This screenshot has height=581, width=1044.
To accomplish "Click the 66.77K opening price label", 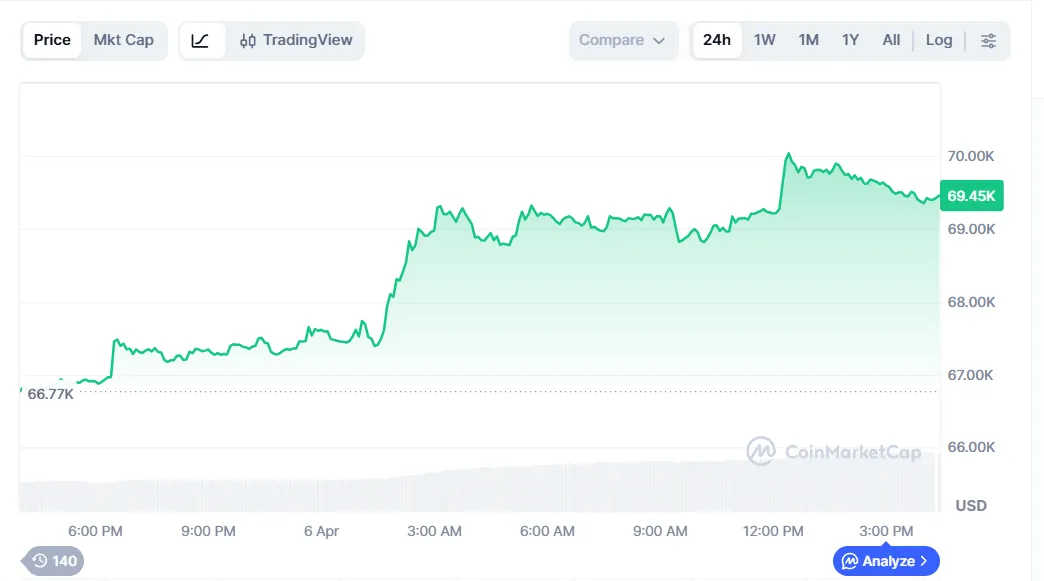I will tap(51, 394).
